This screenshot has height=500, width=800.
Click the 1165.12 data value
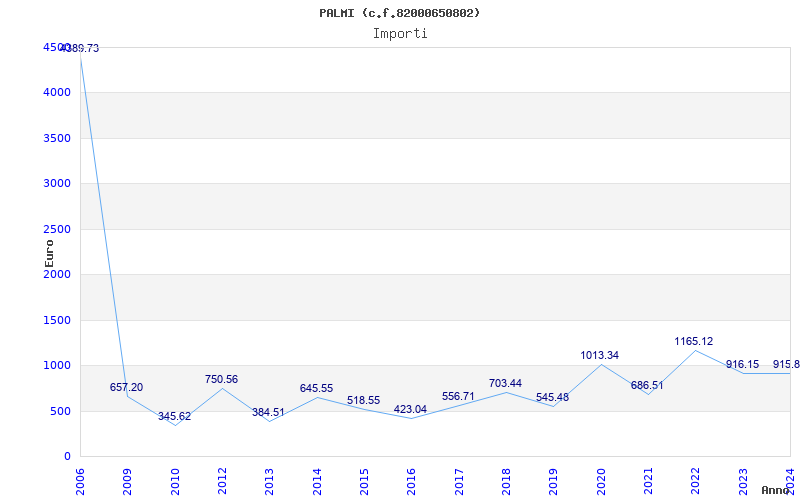click(x=694, y=342)
